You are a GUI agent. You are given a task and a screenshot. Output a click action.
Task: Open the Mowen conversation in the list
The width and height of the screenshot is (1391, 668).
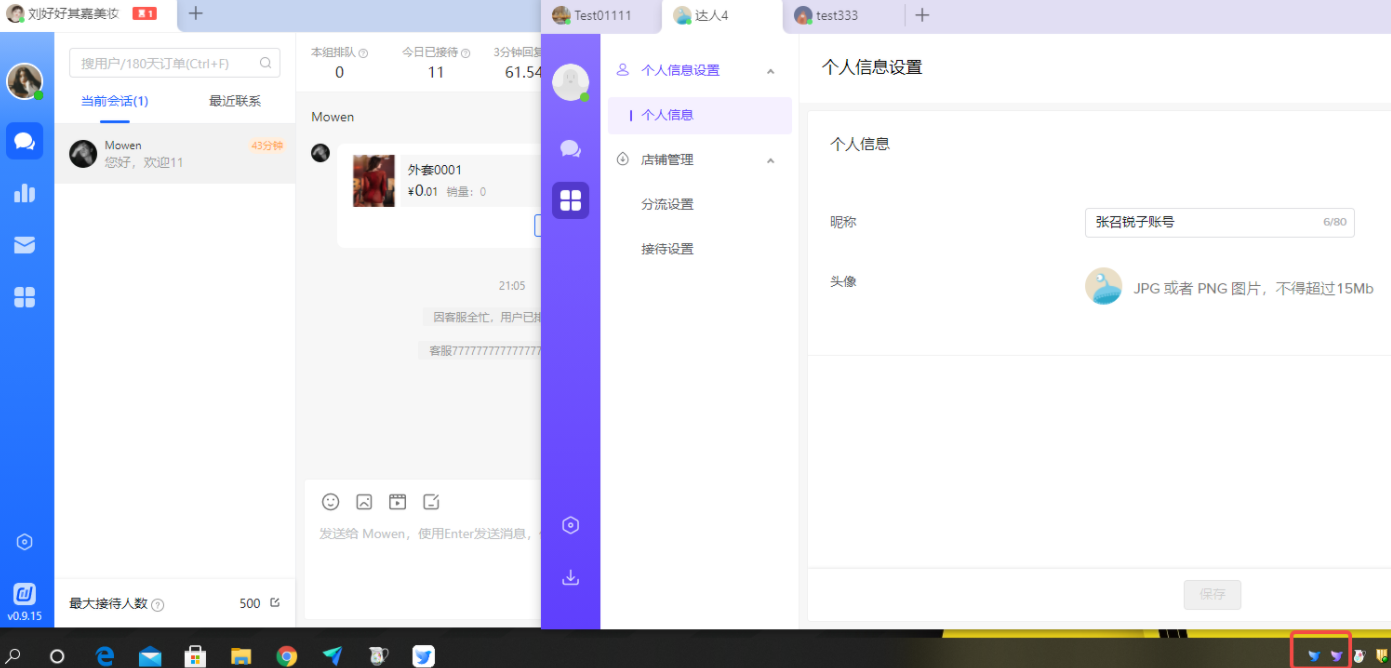(x=175, y=154)
